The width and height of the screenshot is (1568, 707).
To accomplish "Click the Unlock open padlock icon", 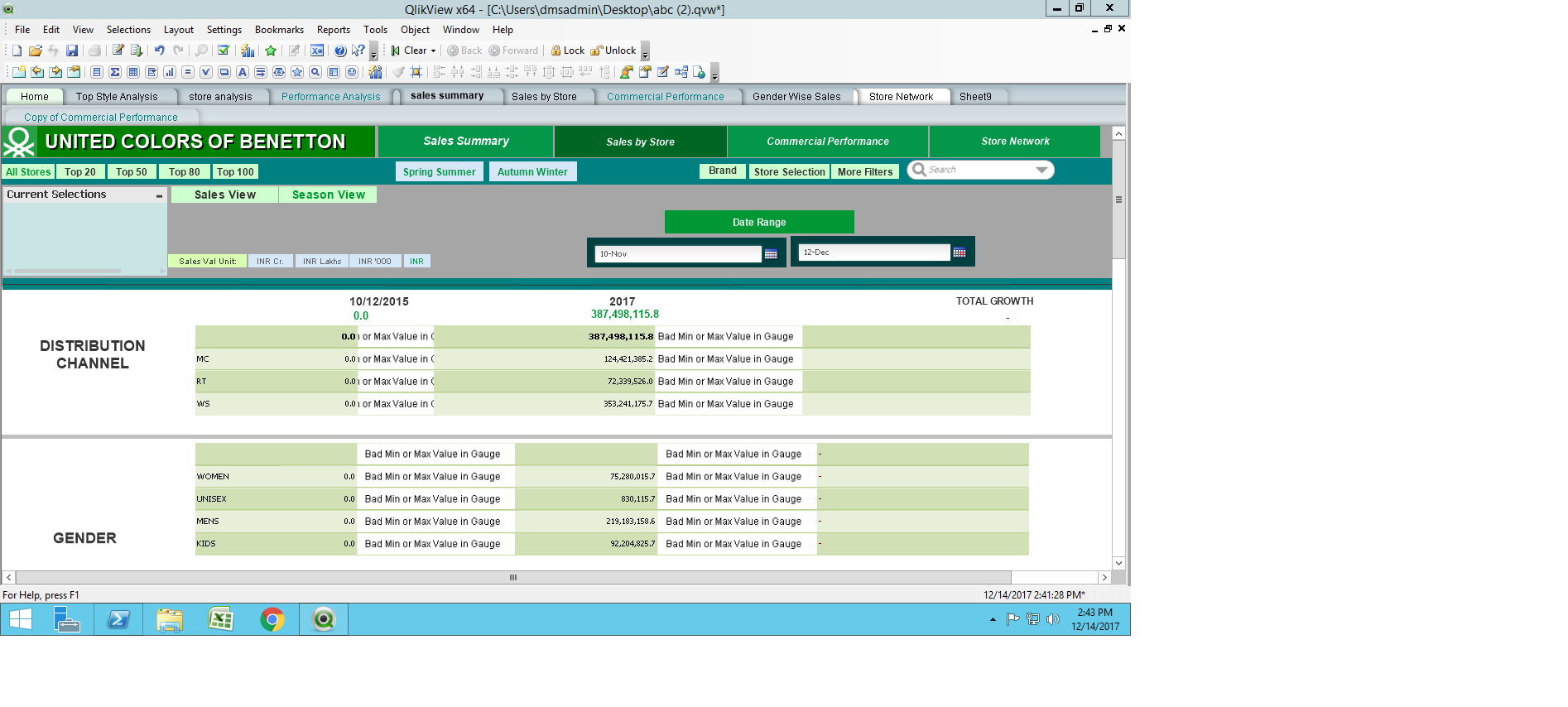I will coord(596,50).
